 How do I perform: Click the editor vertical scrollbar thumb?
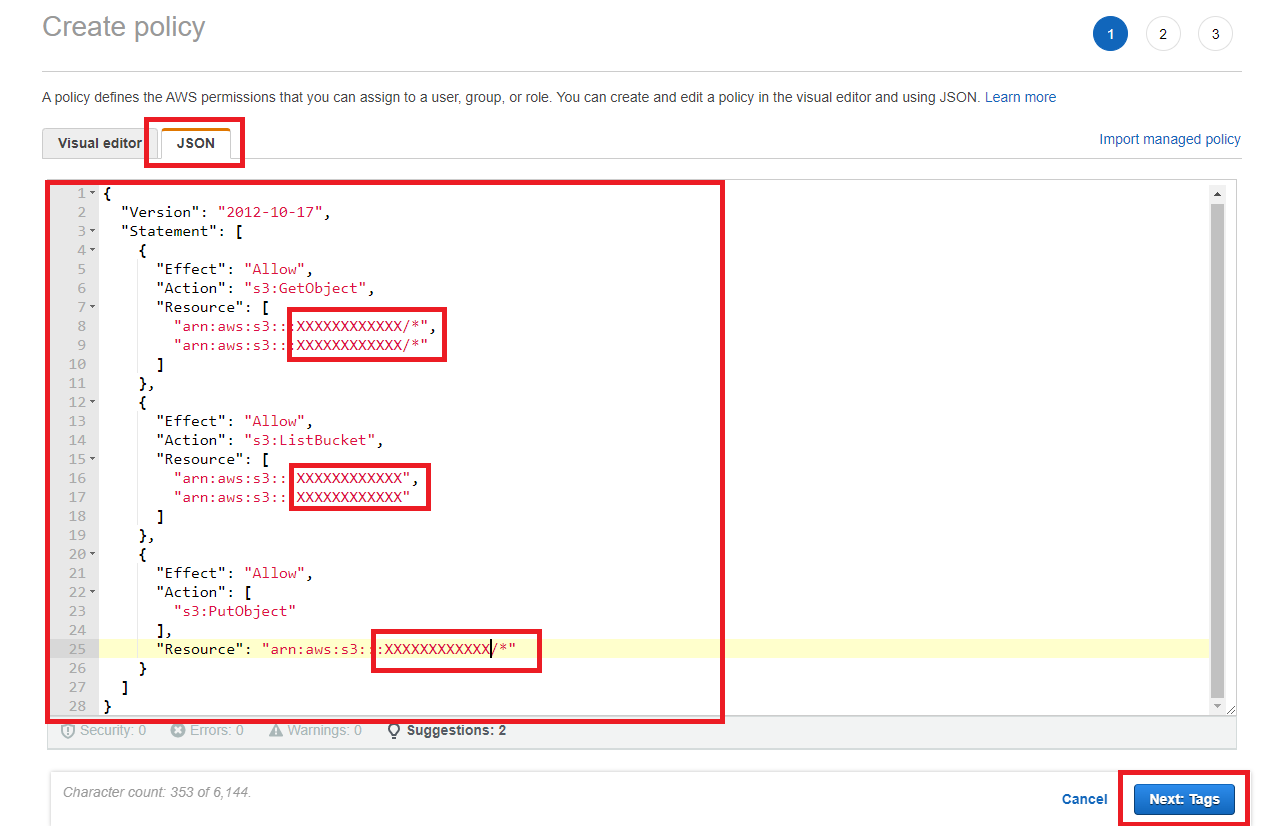click(1216, 450)
